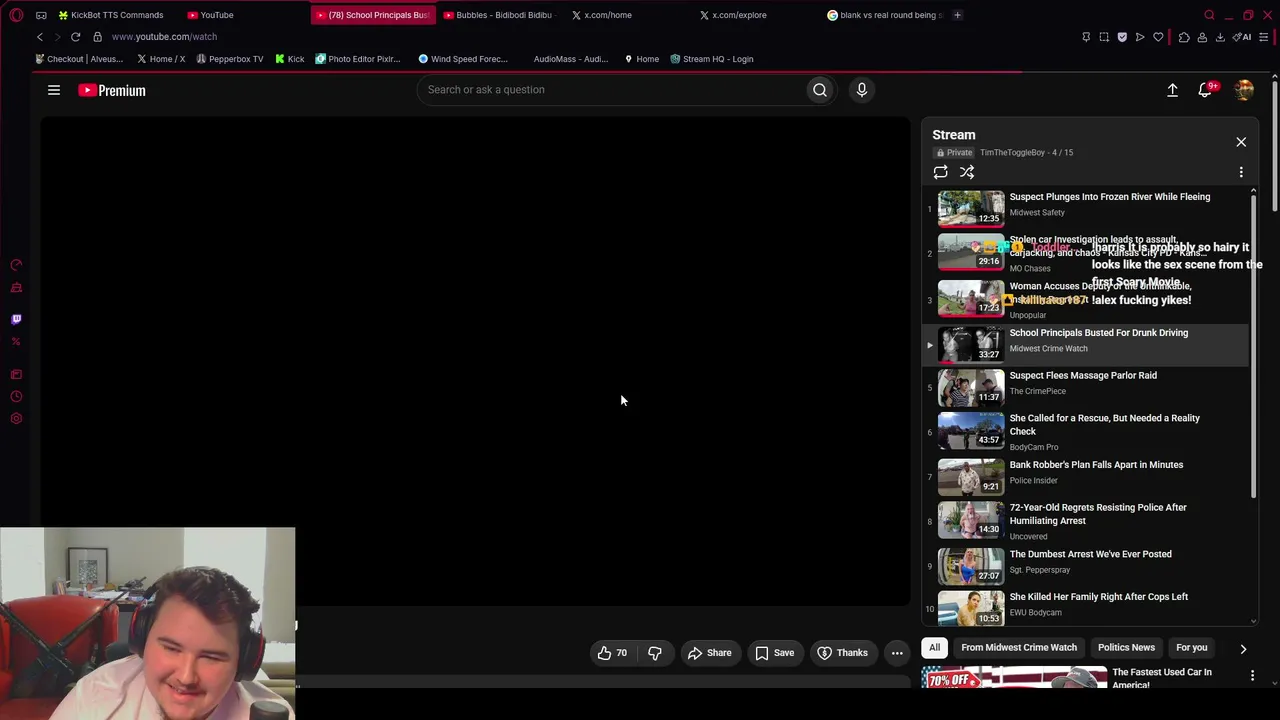
Task: Select the From Midwest Crime Watch chip
Action: click(x=1019, y=648)
